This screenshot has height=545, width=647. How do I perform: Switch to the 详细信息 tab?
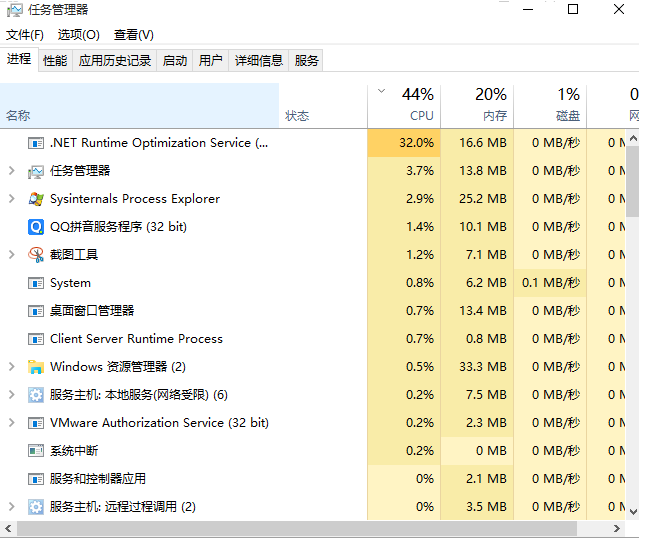[x=259, y=61]
